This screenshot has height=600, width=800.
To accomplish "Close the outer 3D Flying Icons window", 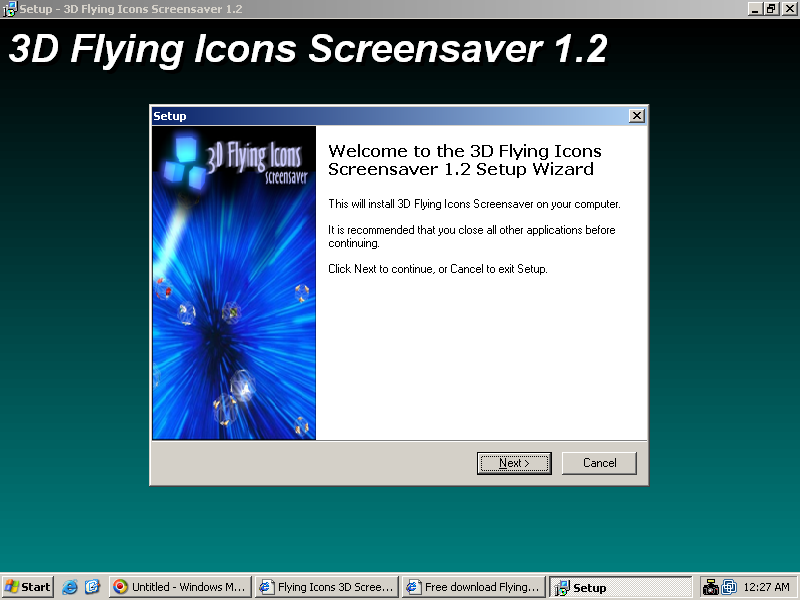I will pyautogui.click(x=789, y=9).
